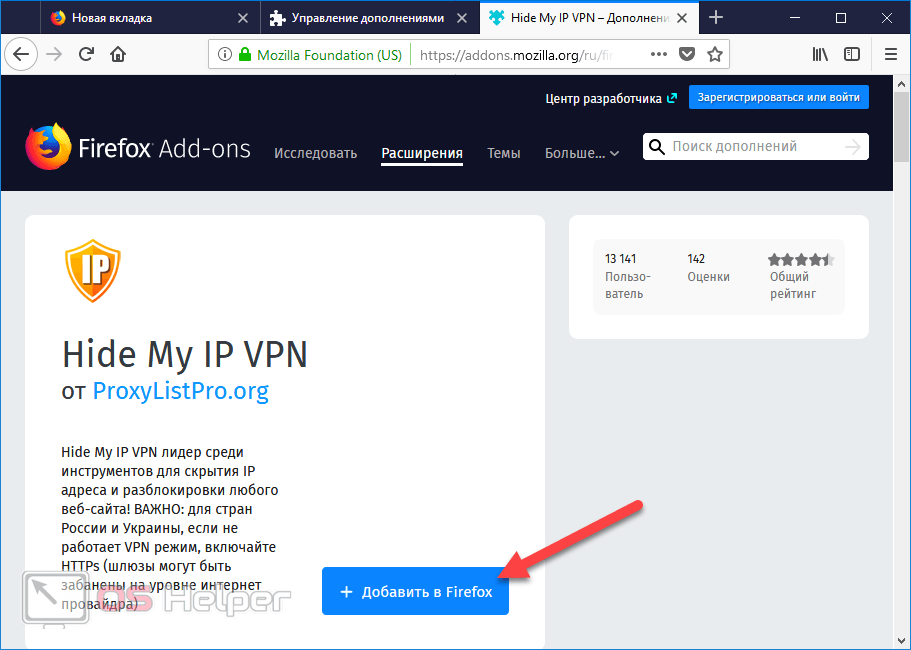Reload the current page
This screenshot has height=650, width=911.
86,55
